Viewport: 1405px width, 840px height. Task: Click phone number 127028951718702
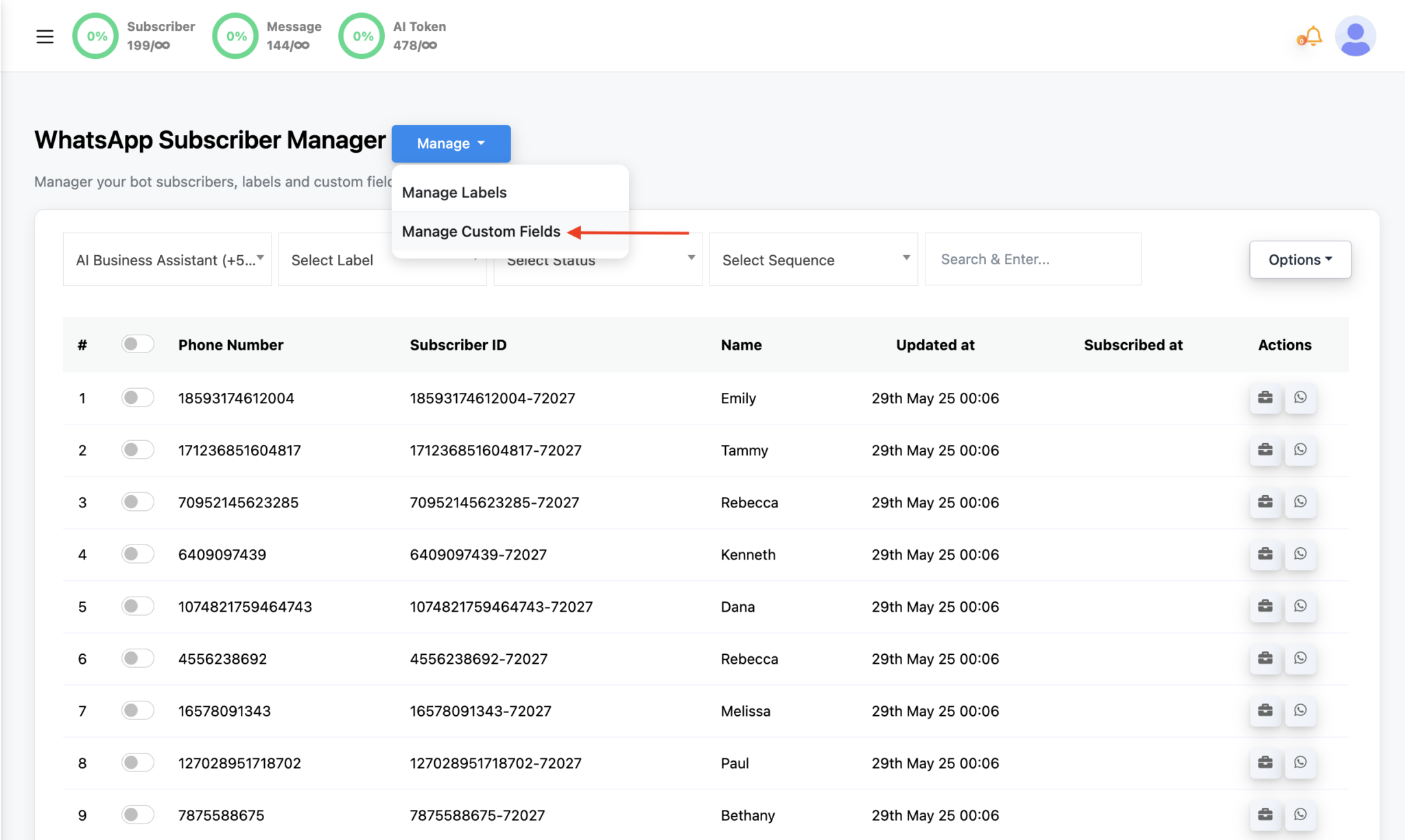239,763
